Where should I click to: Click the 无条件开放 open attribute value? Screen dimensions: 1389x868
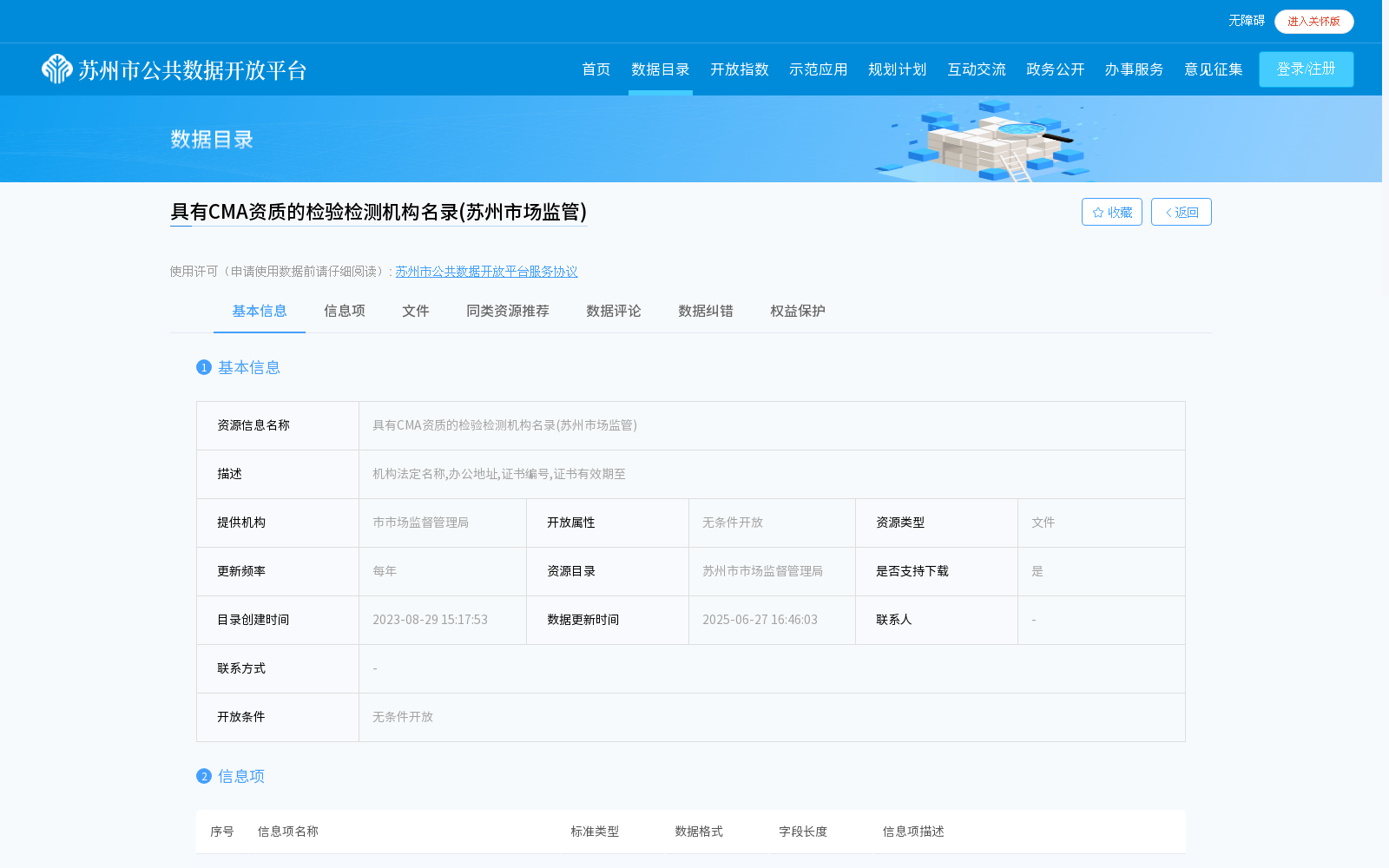click(x=733, y=523)
